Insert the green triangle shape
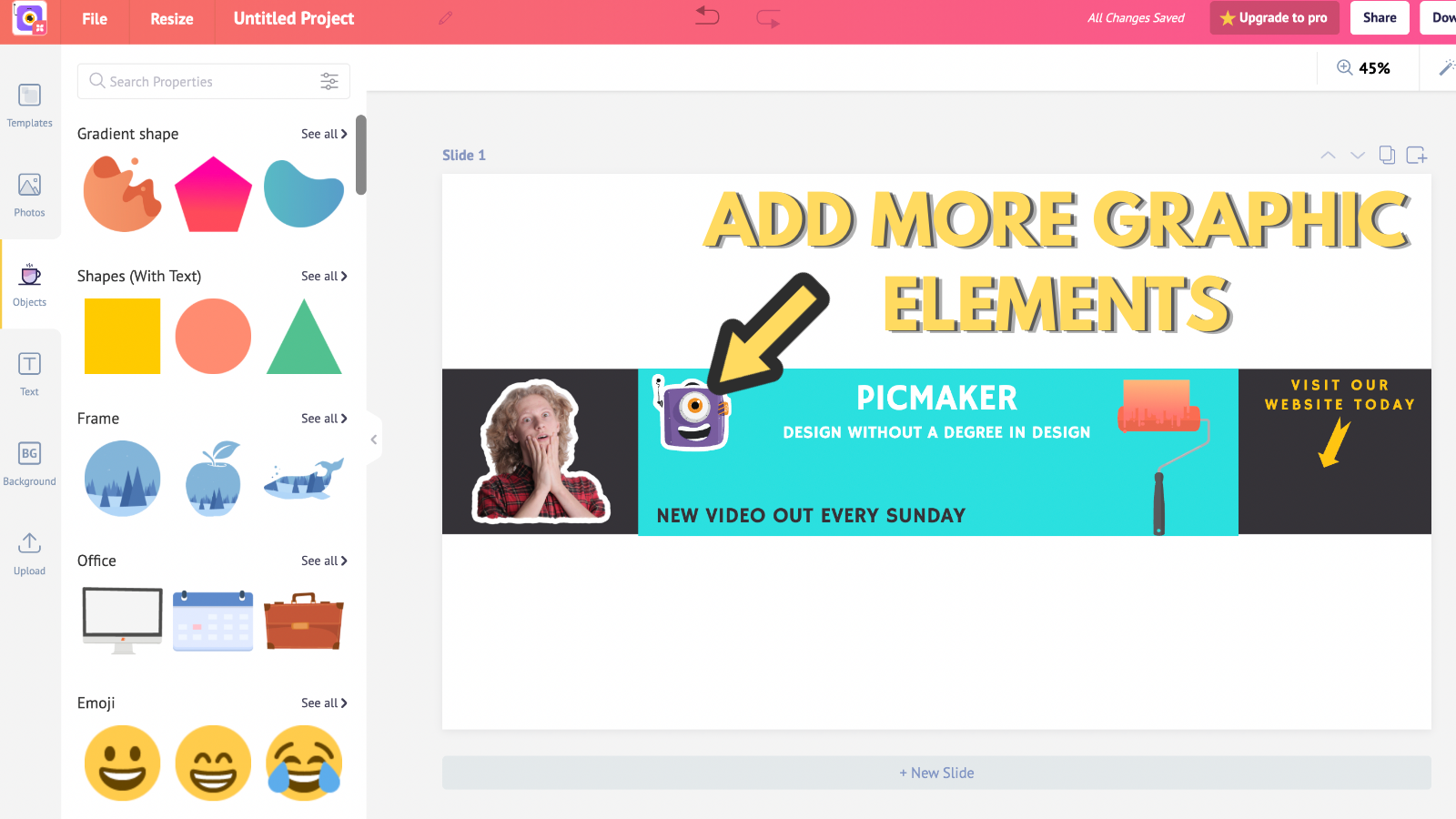 [304, 337]
